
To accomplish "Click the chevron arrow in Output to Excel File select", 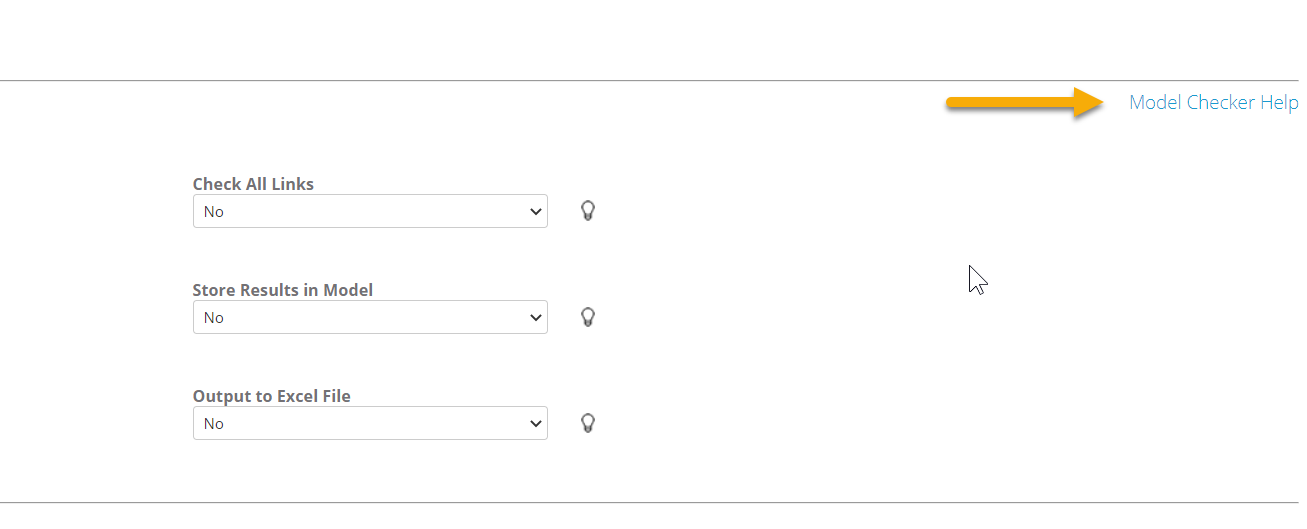I will [535, 423].
